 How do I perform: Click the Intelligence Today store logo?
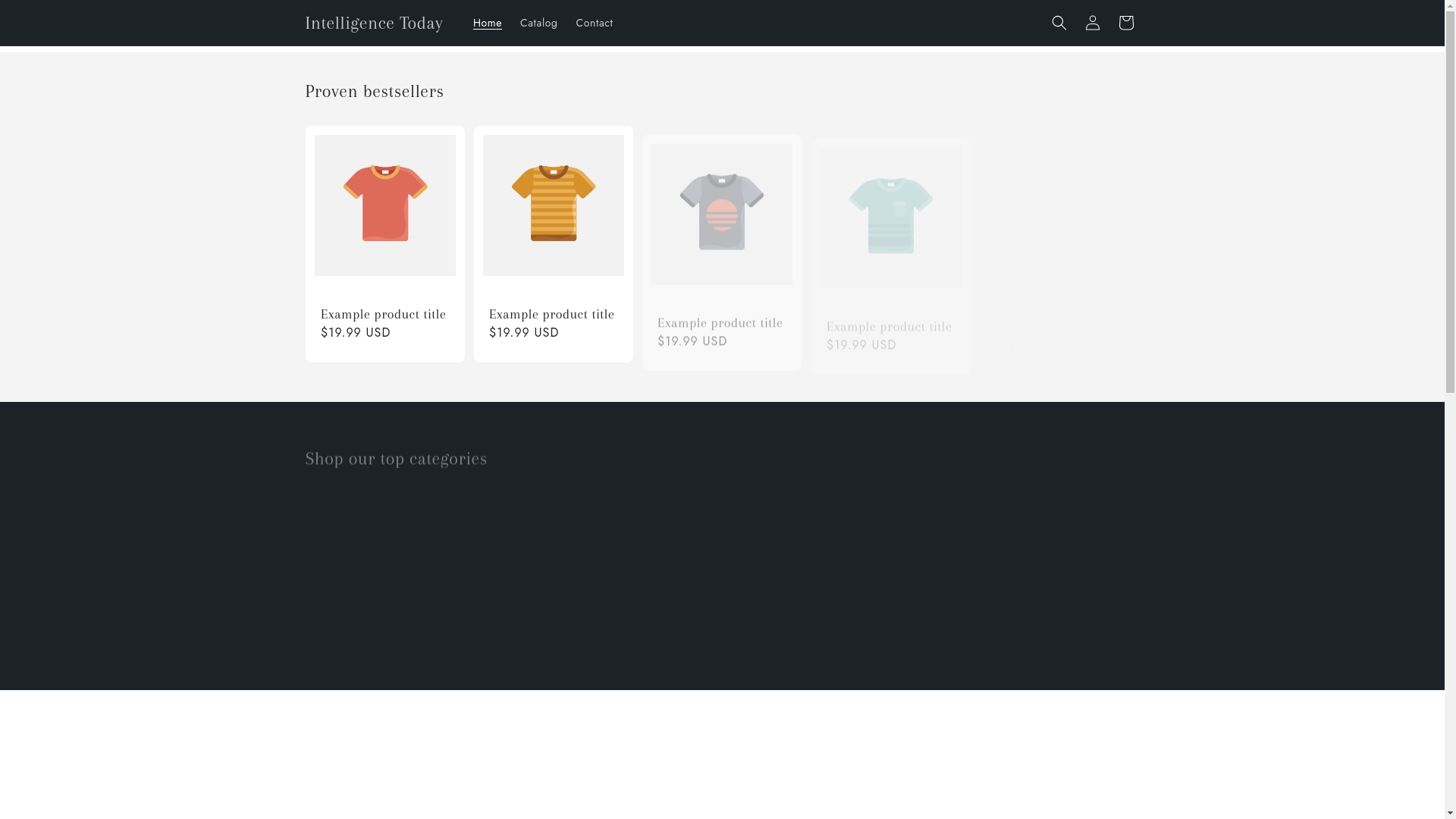374,23
